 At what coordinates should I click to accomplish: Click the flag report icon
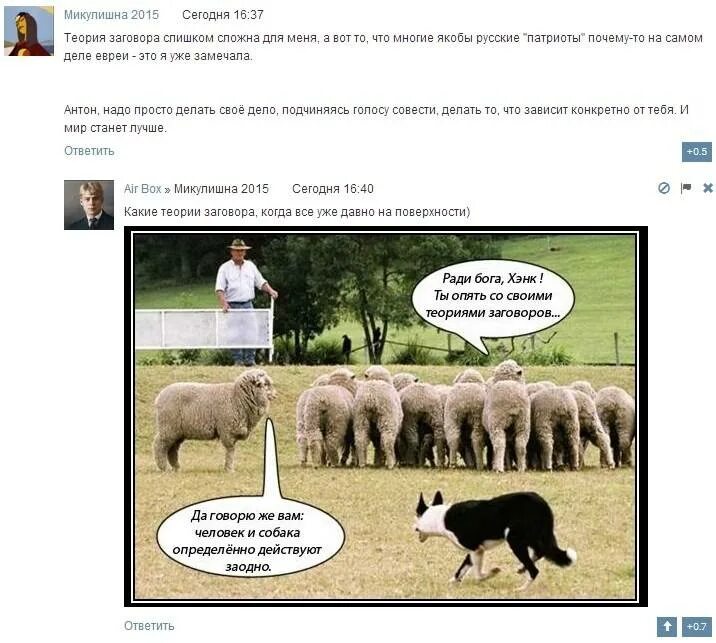[x=686, y=188]
